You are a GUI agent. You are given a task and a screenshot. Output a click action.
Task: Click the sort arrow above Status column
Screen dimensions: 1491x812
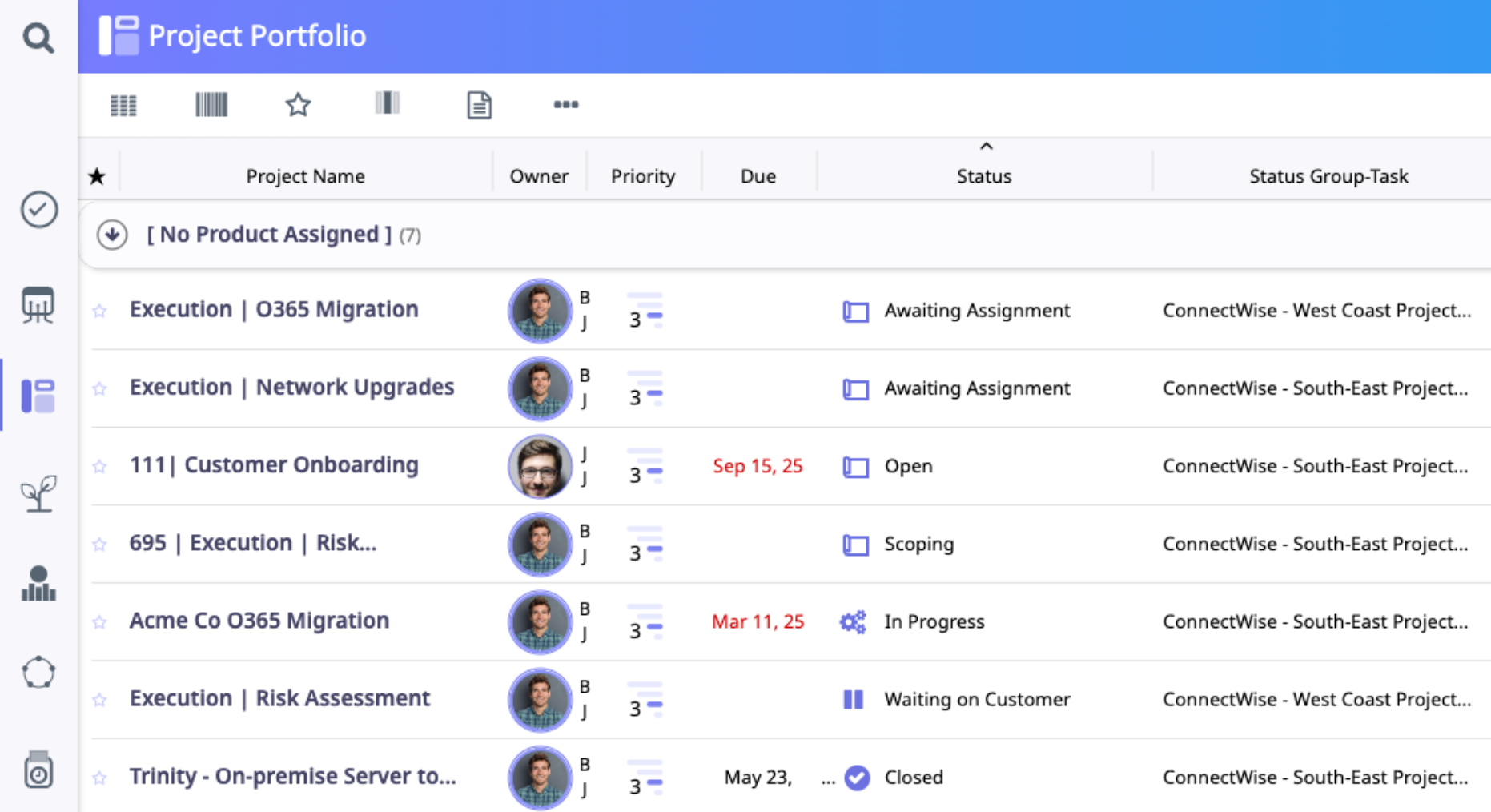[x=986, y=147]
